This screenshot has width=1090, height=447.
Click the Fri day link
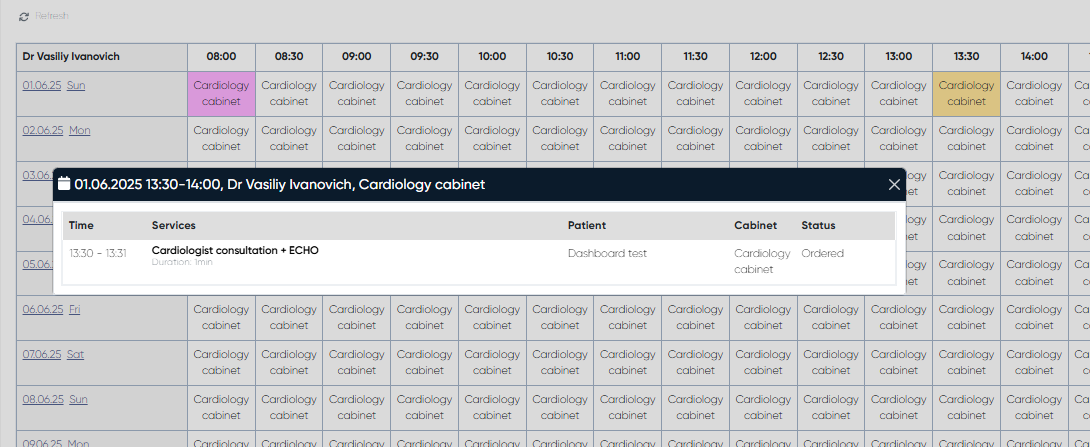pyautogui.click(x=74, y=310)
